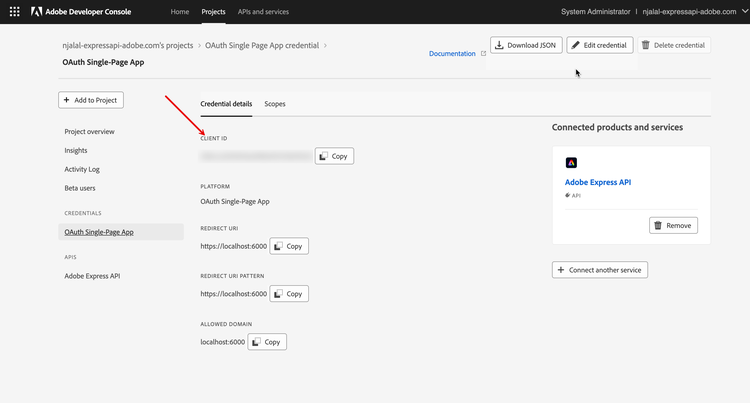This screenshot has width=750, height=403.
Task: Click the pencil icon on Edit credential
Action: click(575, 45)
